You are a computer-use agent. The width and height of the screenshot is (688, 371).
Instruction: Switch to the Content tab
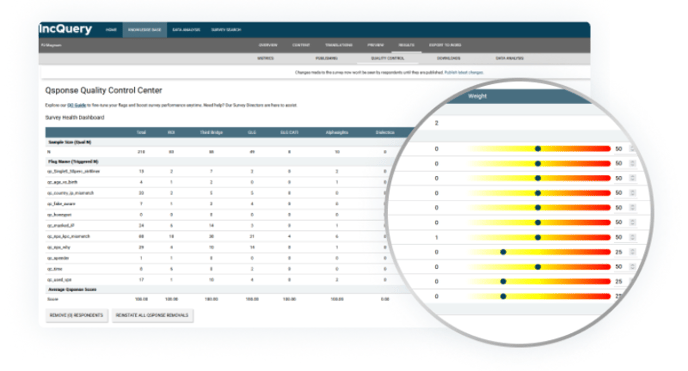301,45
